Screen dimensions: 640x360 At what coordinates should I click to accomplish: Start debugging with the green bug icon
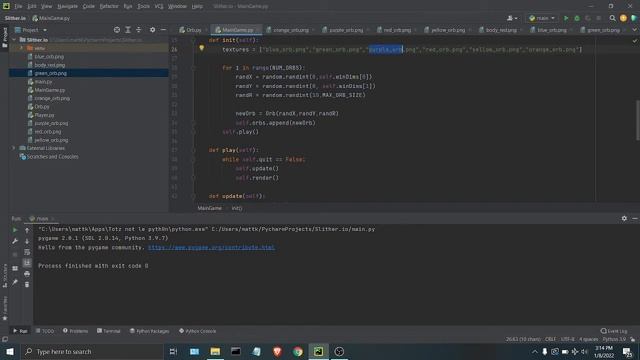click(x=577, y=18)
